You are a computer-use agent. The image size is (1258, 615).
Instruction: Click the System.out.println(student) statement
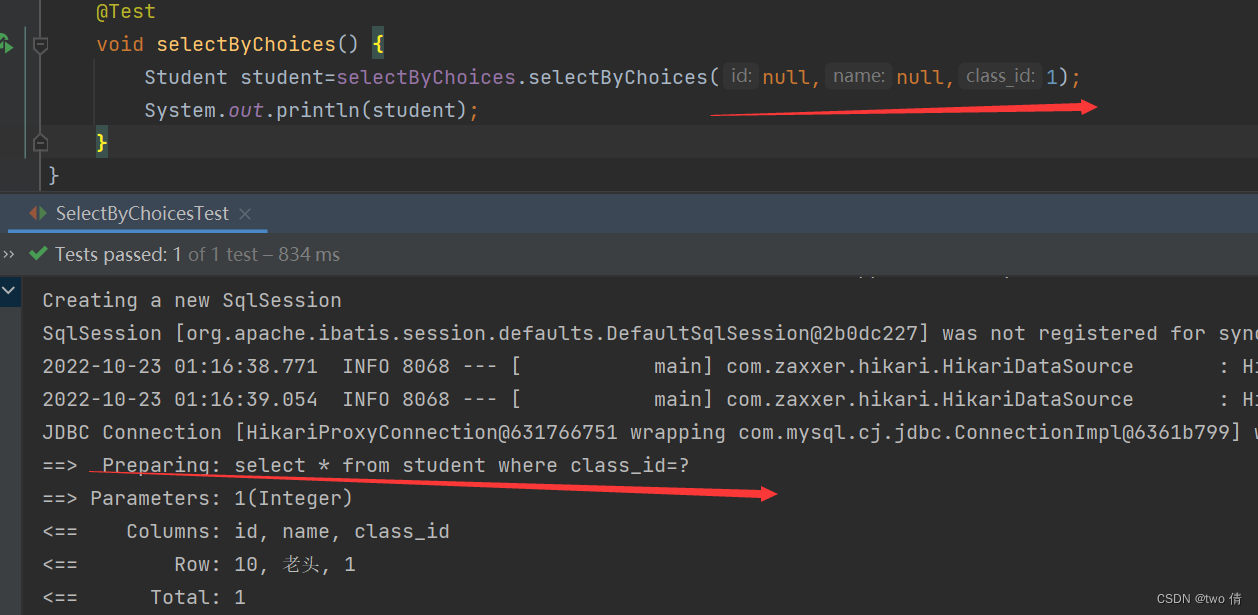coord(312,110)
